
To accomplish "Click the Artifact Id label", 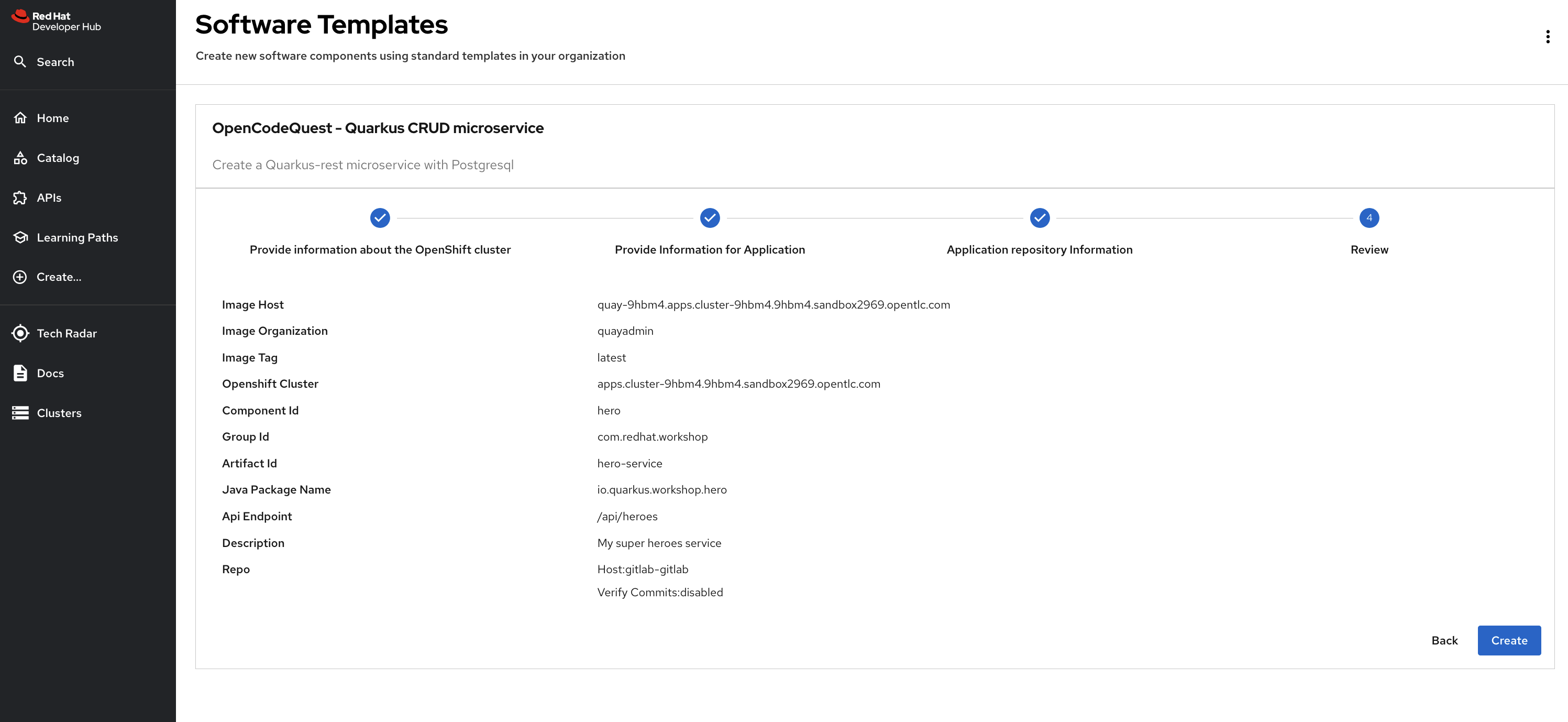I will click(249, 463).
